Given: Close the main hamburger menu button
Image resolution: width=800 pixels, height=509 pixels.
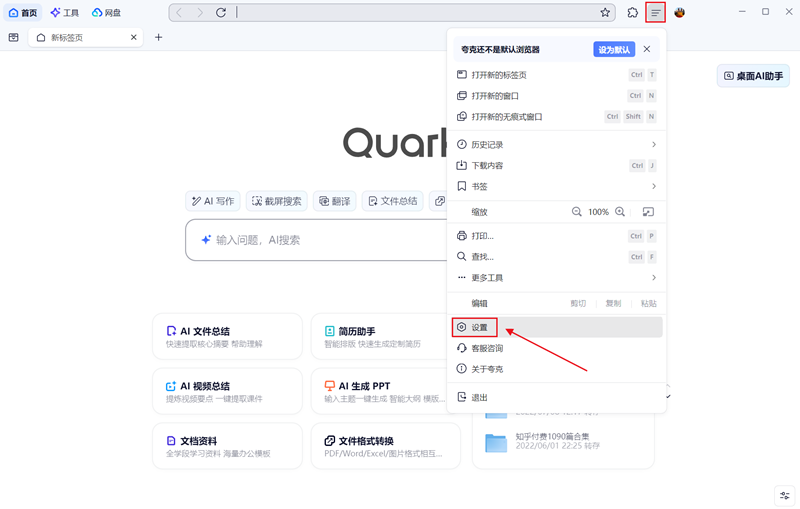Looking at the screenshot, I should click(656, 13).
